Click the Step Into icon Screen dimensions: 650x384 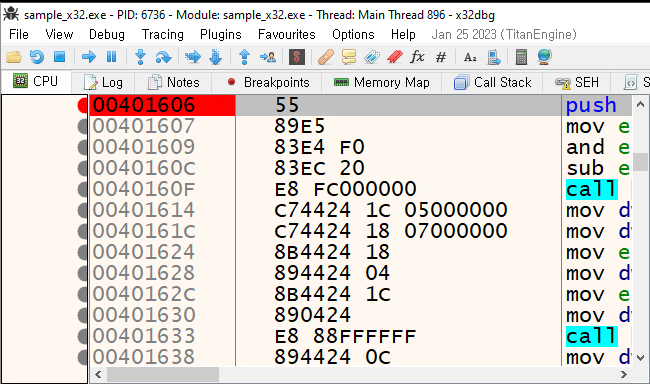pos(141,57)
